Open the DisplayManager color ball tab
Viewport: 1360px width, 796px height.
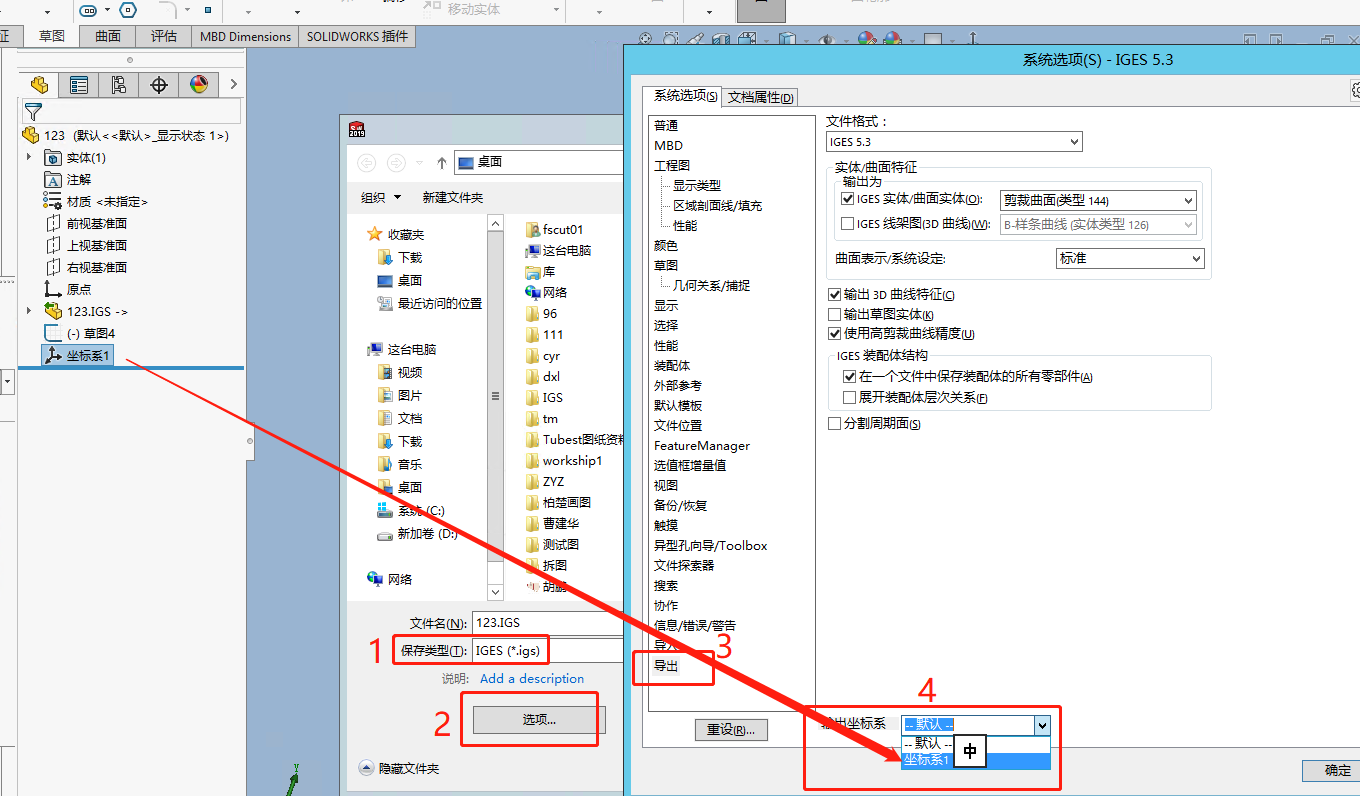(x=199, y=85)
